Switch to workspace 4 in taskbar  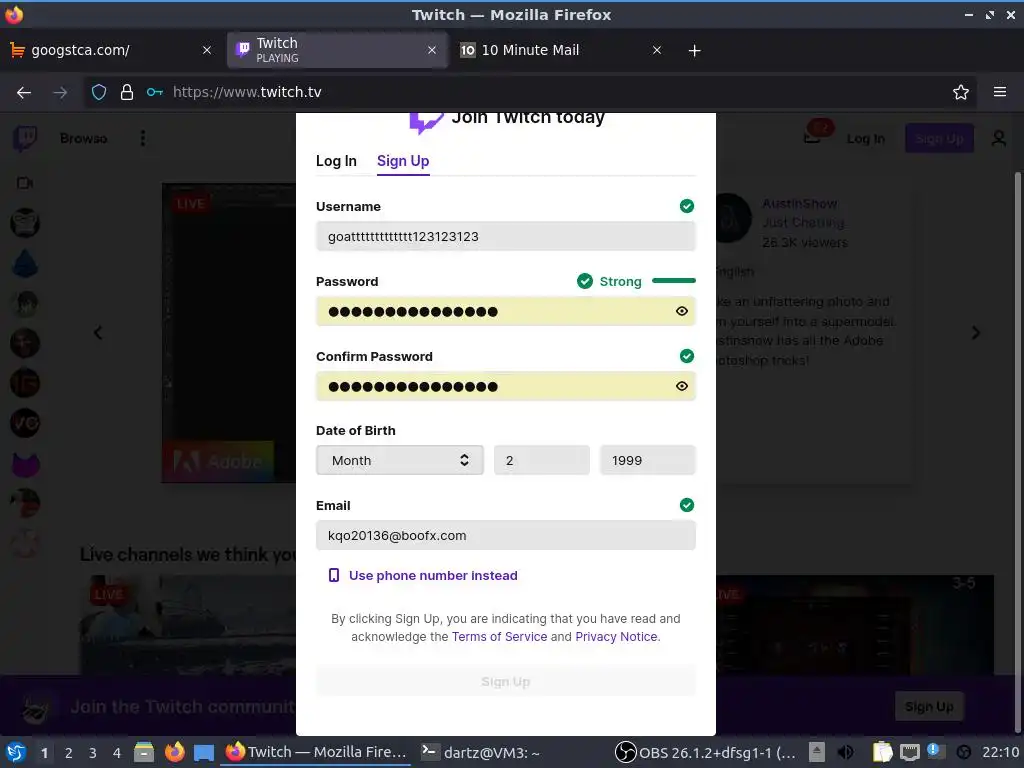(x=117, y=753)
